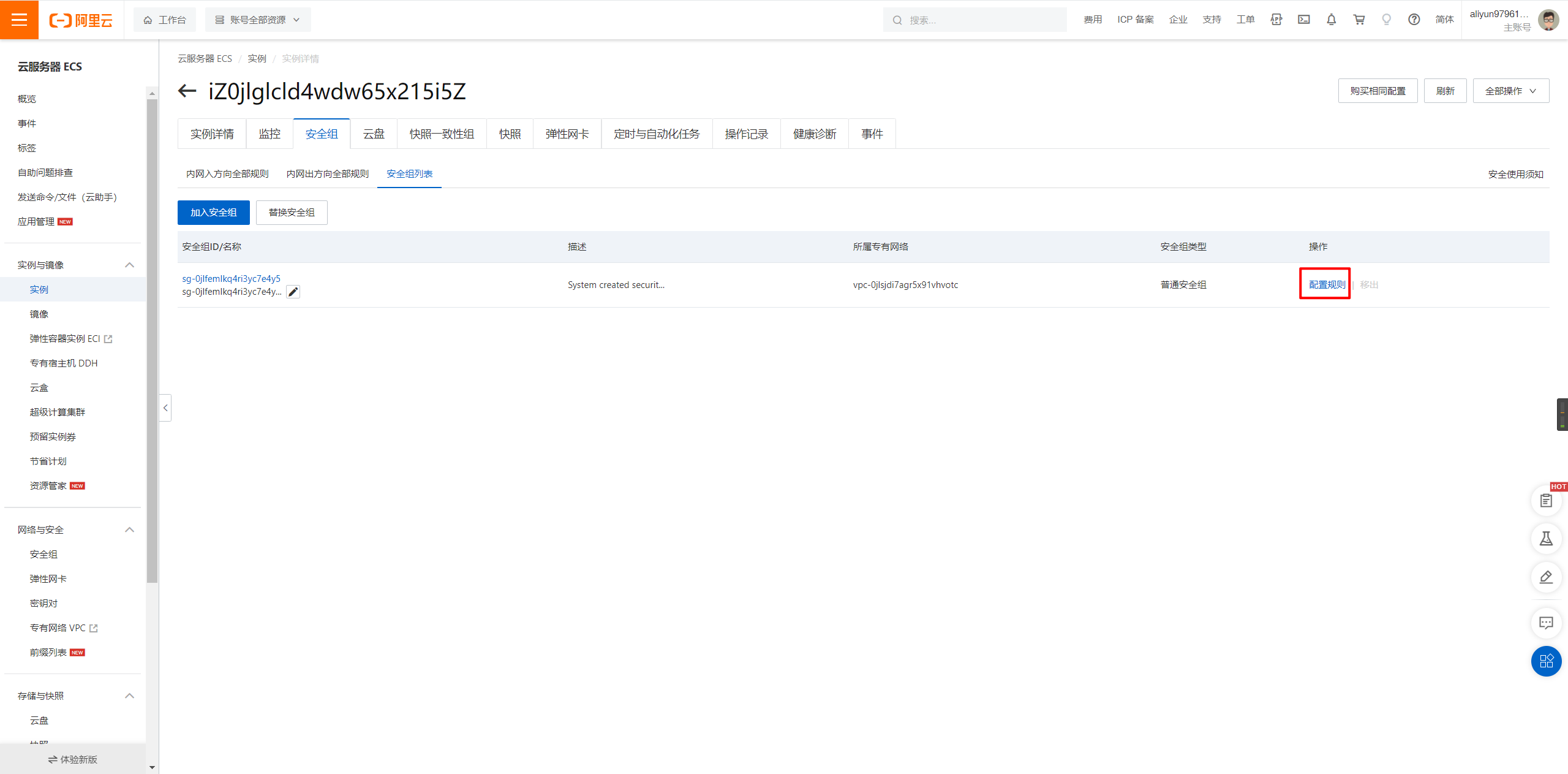The image size is (1568, 774).
Task: Collapse the 存储与快照 section
Action: click(x=129, y=696)
